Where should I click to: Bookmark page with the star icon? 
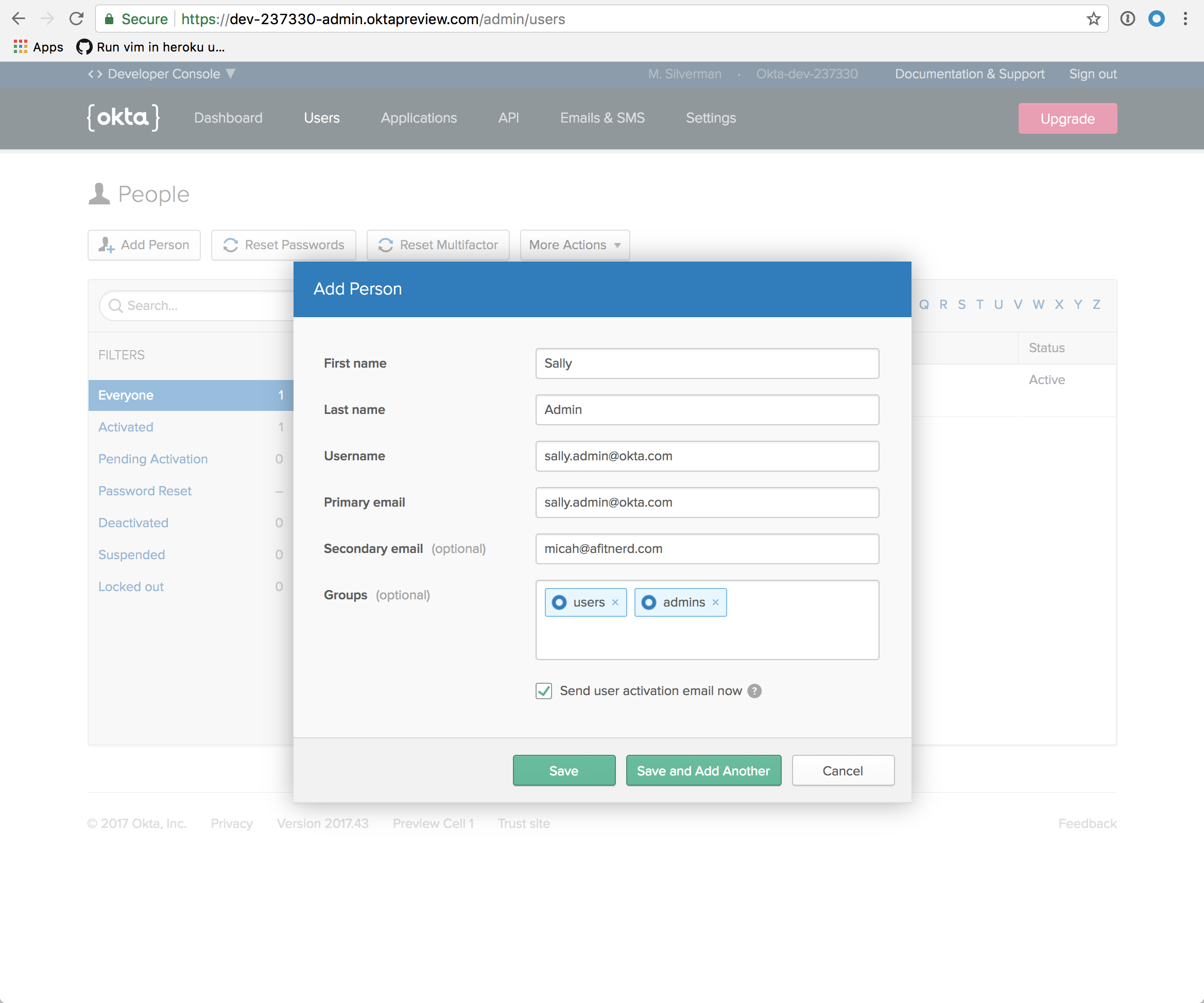1093,19
